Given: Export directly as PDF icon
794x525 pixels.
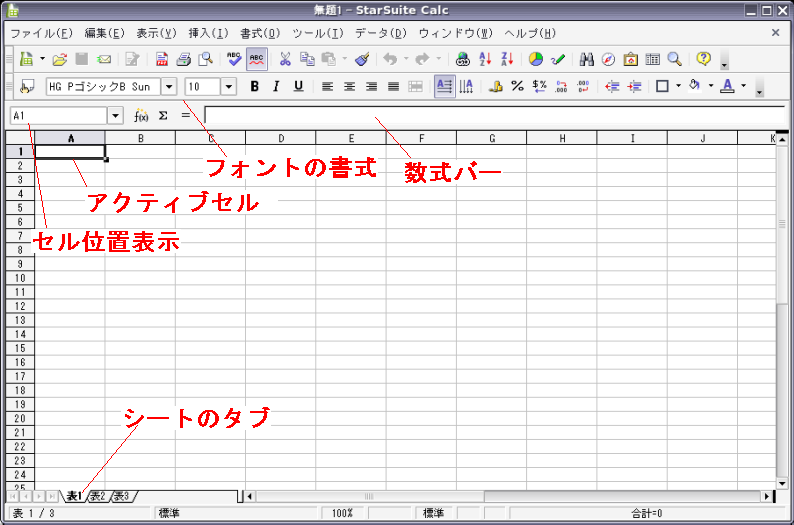Looking at the screenshot, I should tap(162, 59).
